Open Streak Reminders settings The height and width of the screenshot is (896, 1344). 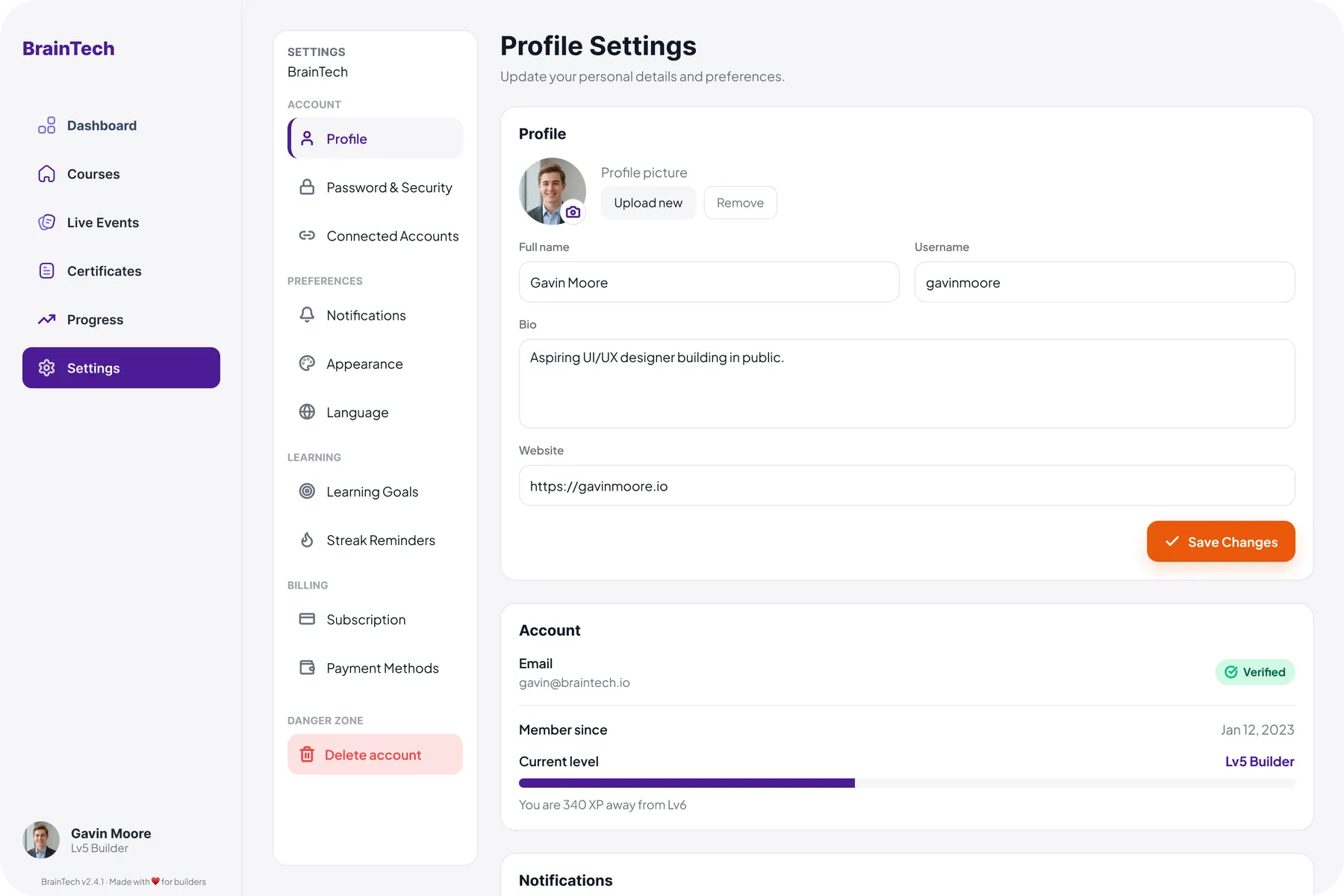click(375, 540)
